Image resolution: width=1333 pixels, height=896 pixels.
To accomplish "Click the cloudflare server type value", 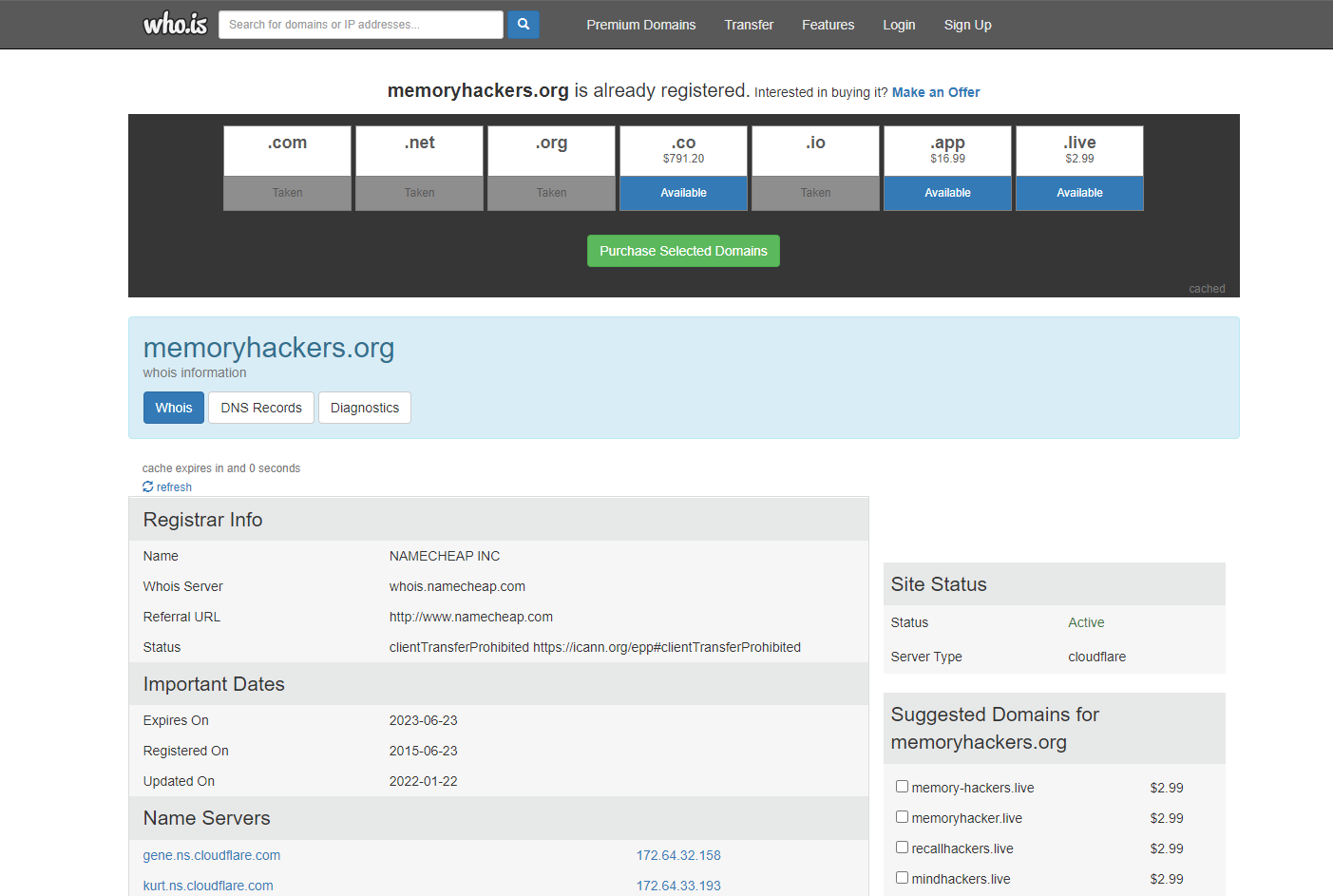I will [1096, 657].
